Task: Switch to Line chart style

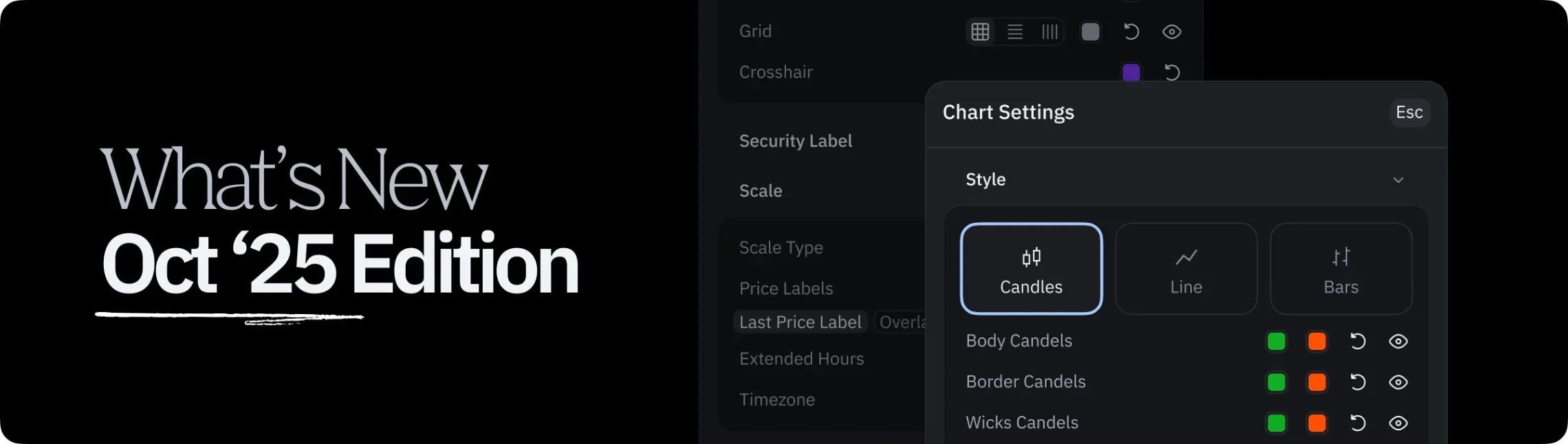Action: (1186, 269)
